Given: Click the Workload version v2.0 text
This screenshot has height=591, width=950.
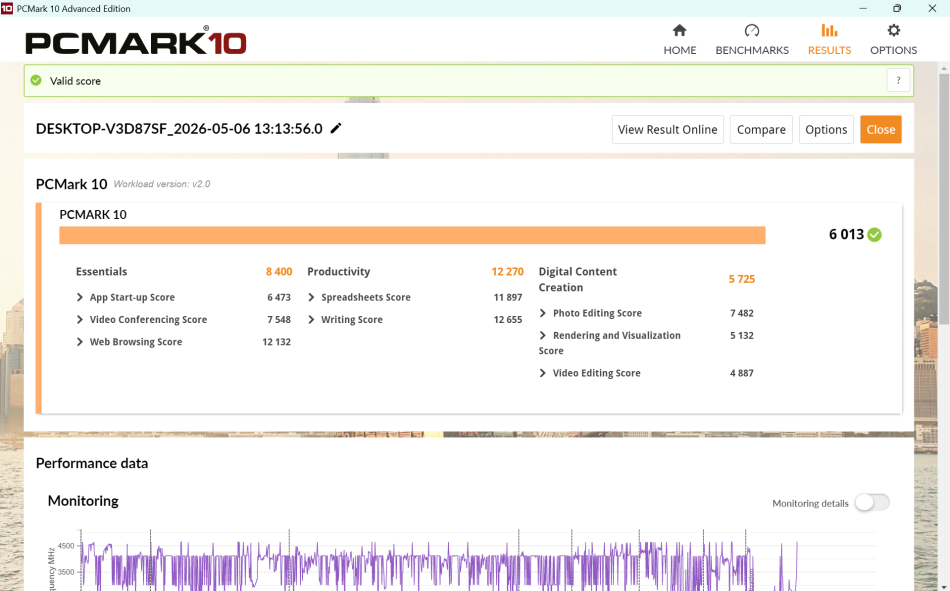Looking at the screenshot, I should click(162, 184).
